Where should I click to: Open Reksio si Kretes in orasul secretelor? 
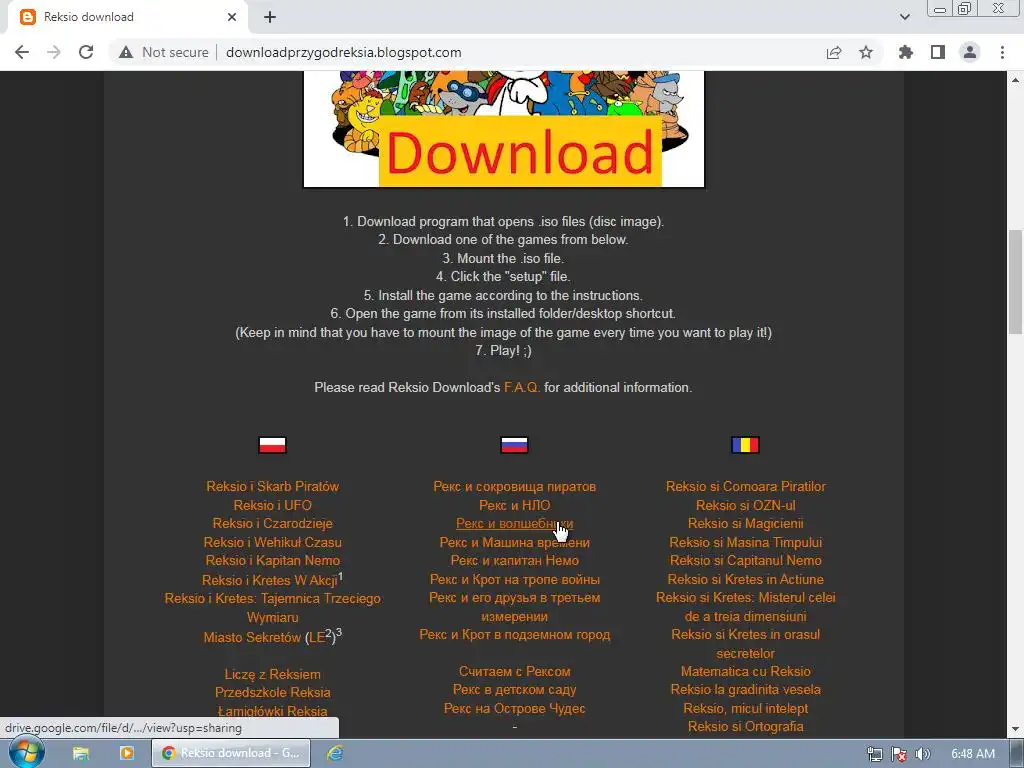pos(746,644)
